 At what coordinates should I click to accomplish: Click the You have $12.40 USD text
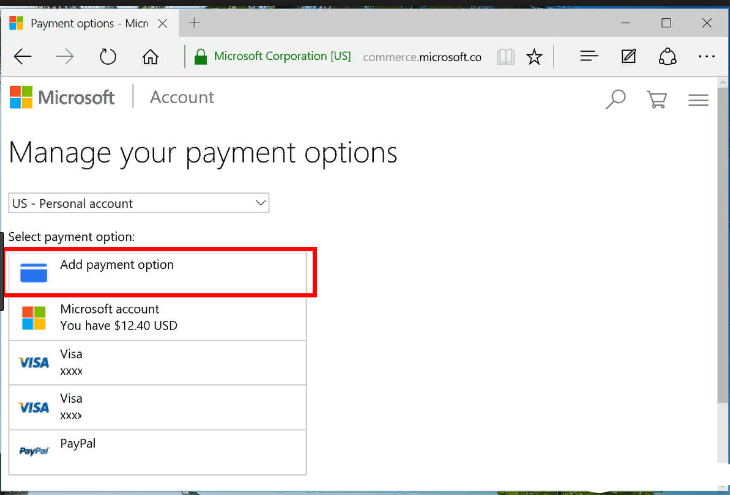[119, 325]
